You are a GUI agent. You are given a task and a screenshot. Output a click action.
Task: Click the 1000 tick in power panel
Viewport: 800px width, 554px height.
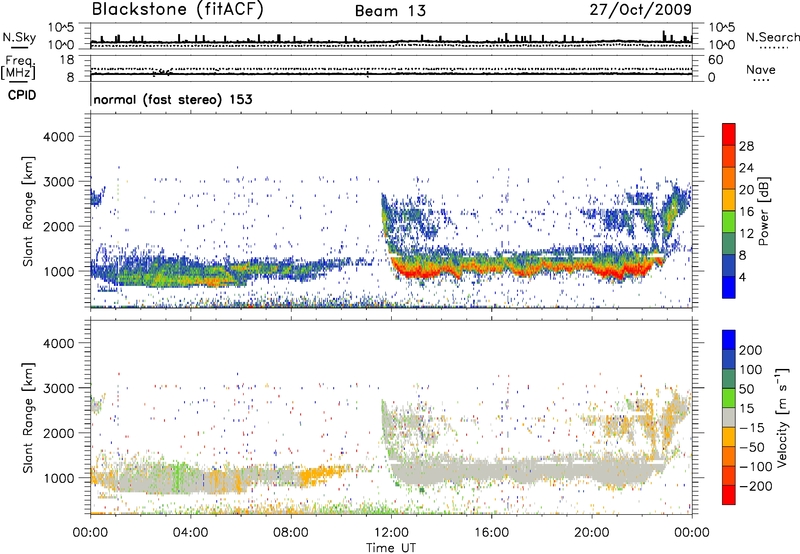pos(58,271)
